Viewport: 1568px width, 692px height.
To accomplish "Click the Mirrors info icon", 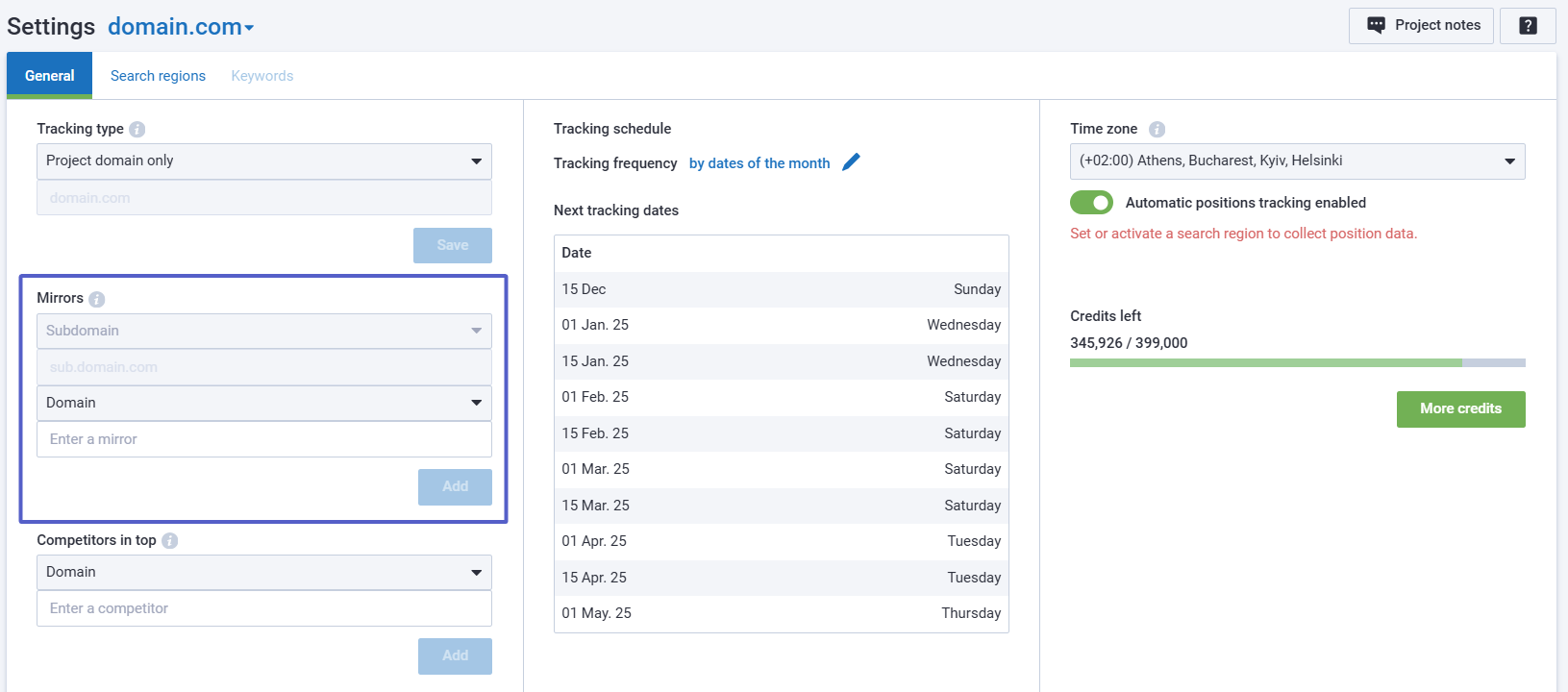I will (97, 299).
